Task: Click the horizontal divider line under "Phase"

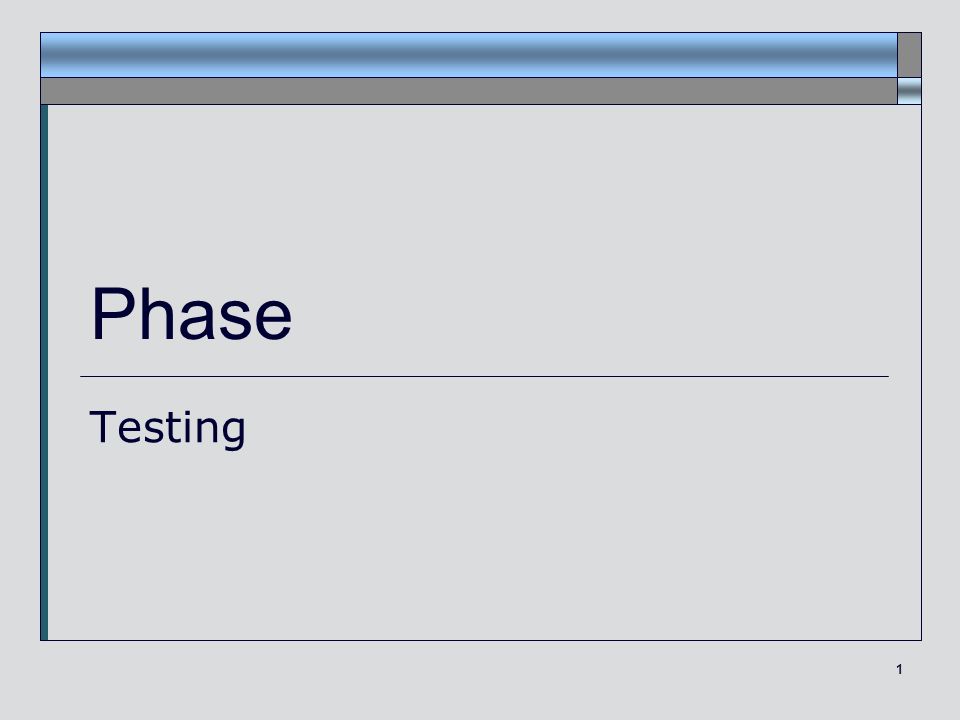Action: 484,377
